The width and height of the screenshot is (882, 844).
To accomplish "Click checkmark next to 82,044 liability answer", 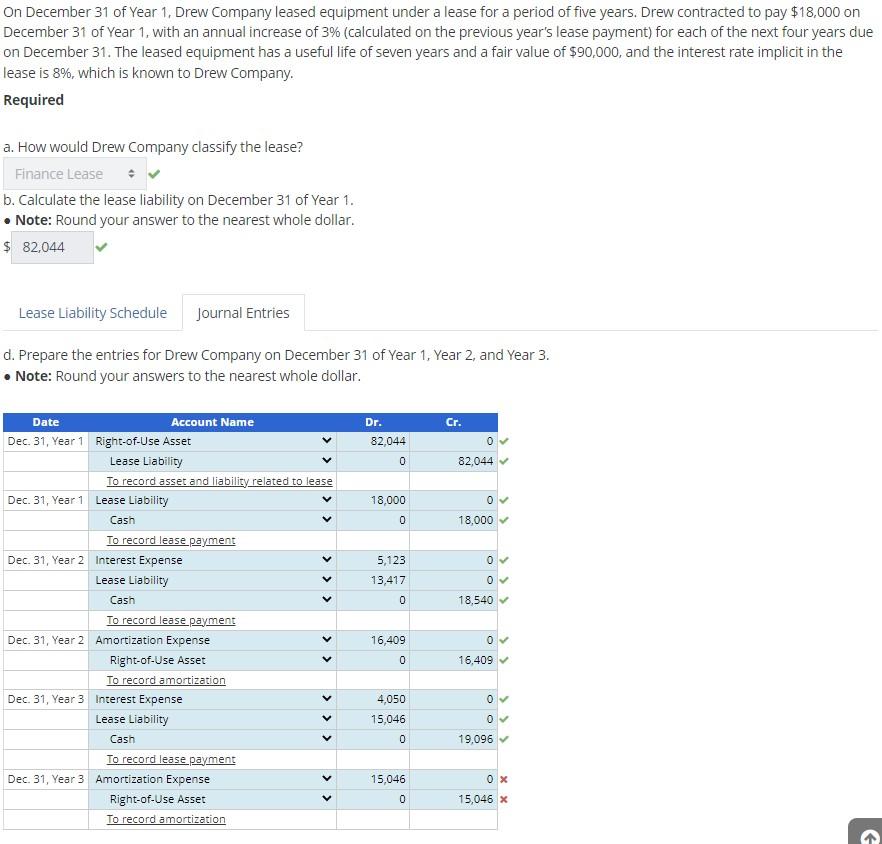I will click(x=100, y=246).
